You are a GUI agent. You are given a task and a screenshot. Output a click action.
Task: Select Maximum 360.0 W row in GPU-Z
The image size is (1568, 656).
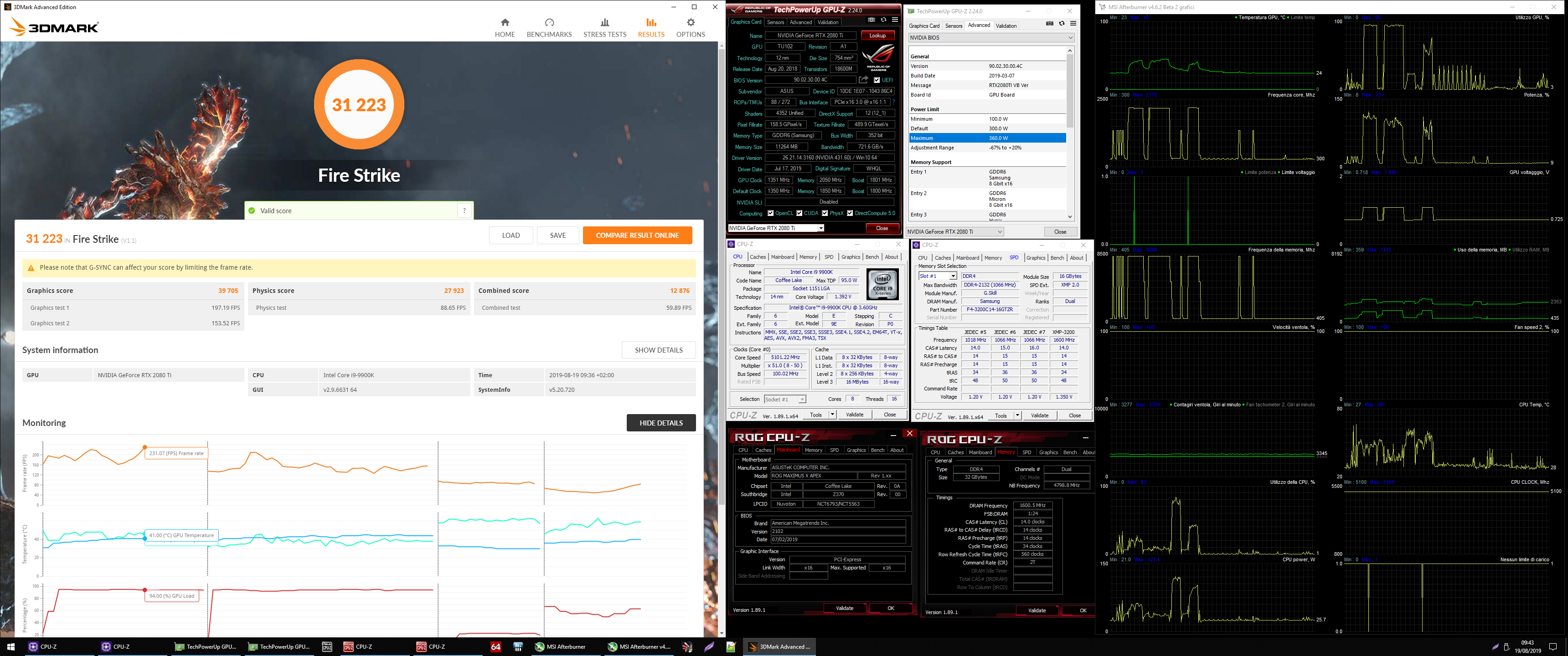pyautogui.click(x=987, y=138)
